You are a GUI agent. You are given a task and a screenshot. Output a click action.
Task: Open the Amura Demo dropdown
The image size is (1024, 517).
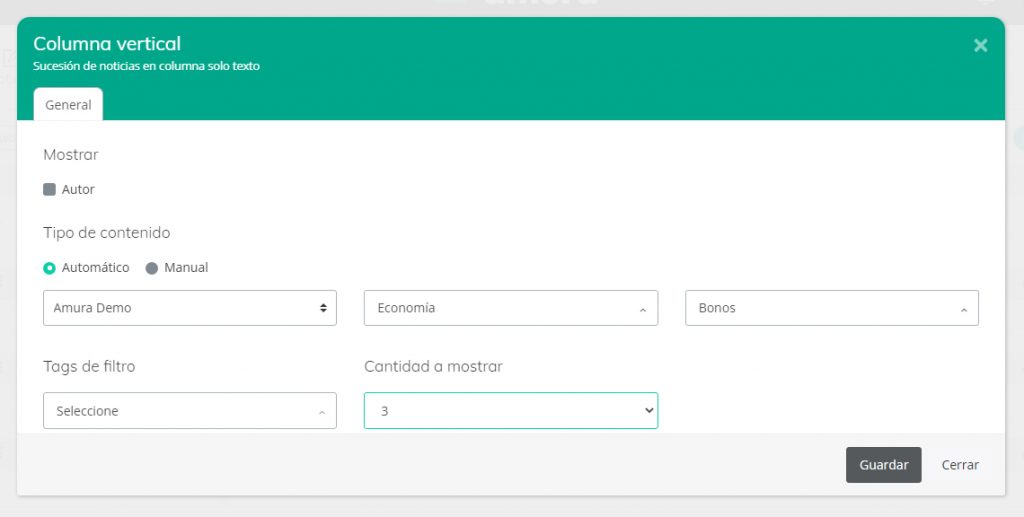click(x=190, y=308)
